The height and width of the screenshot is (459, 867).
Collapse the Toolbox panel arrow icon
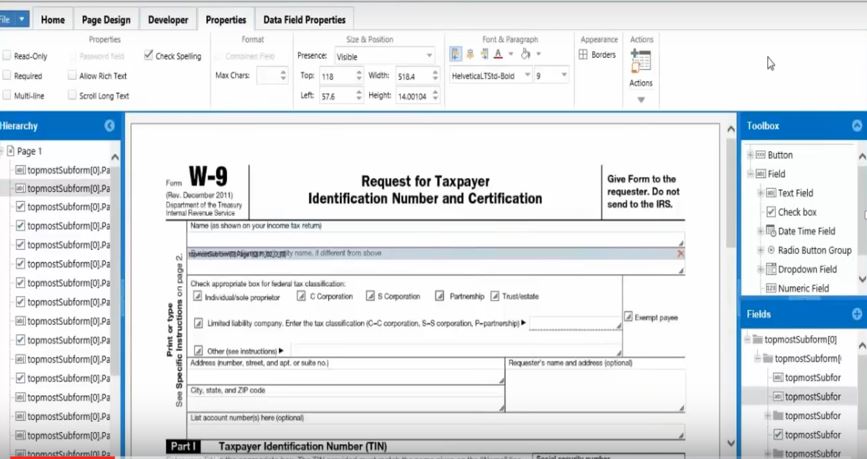(857, 126)
